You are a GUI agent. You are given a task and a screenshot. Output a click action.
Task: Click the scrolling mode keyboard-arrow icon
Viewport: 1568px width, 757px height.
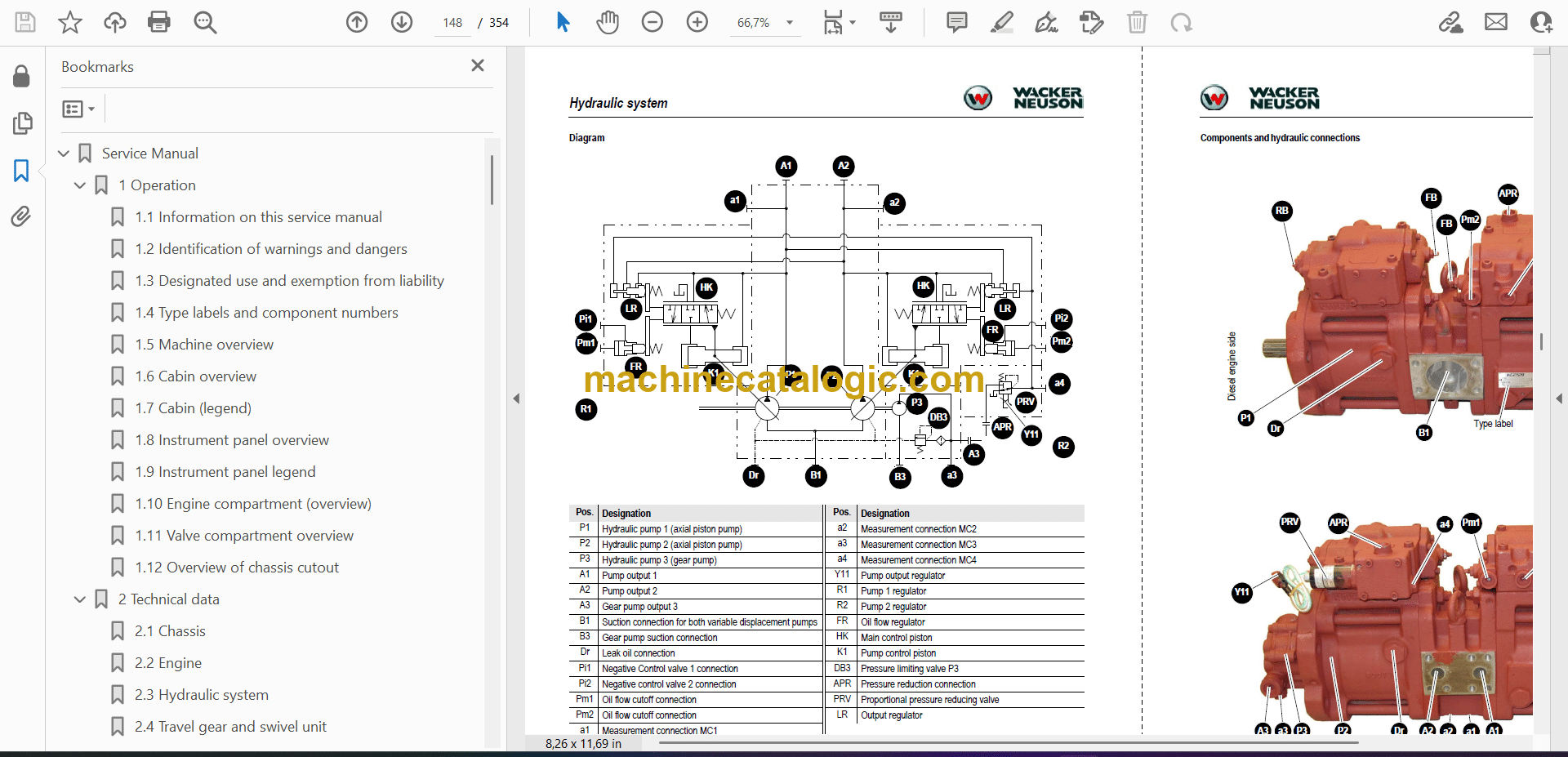point(891,22)
